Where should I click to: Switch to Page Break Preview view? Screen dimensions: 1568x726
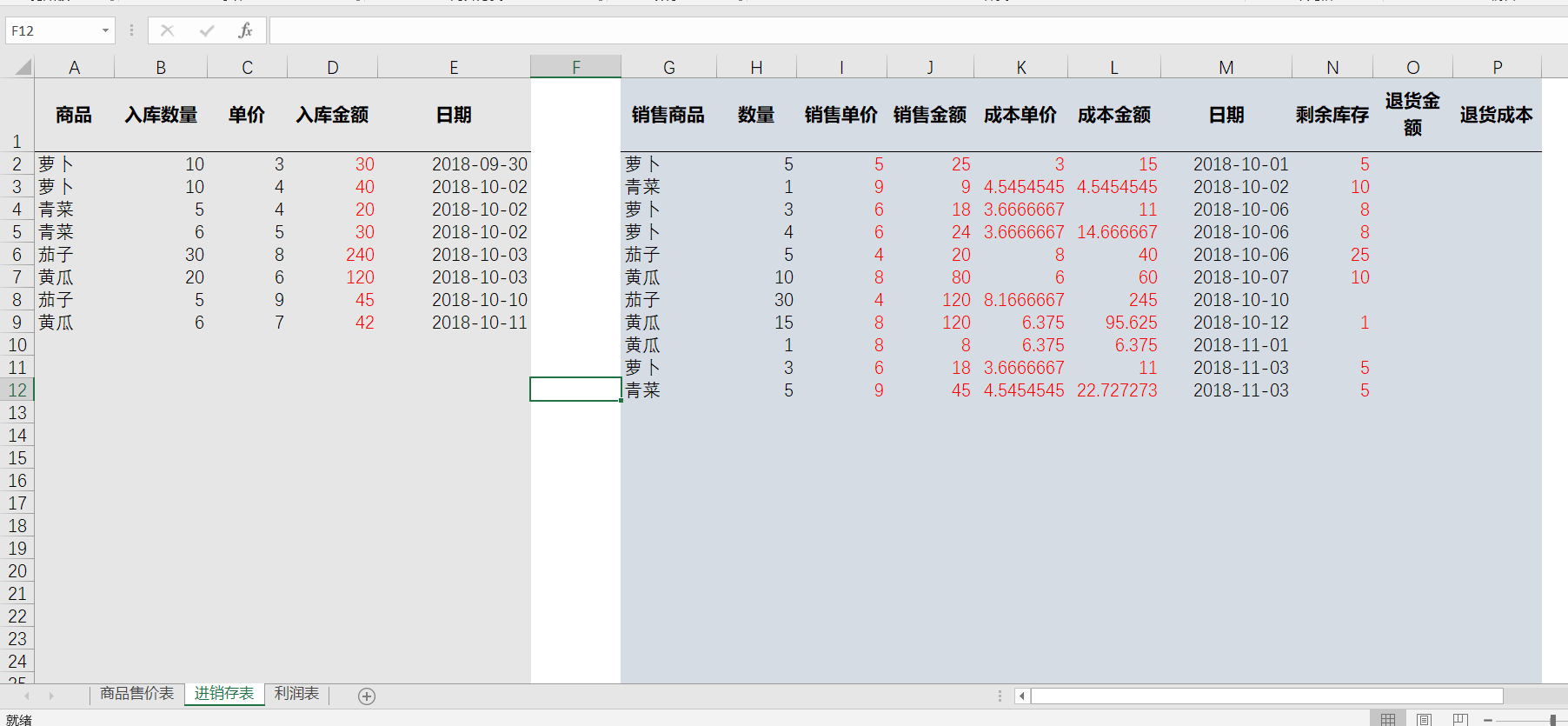(1460, 719)
